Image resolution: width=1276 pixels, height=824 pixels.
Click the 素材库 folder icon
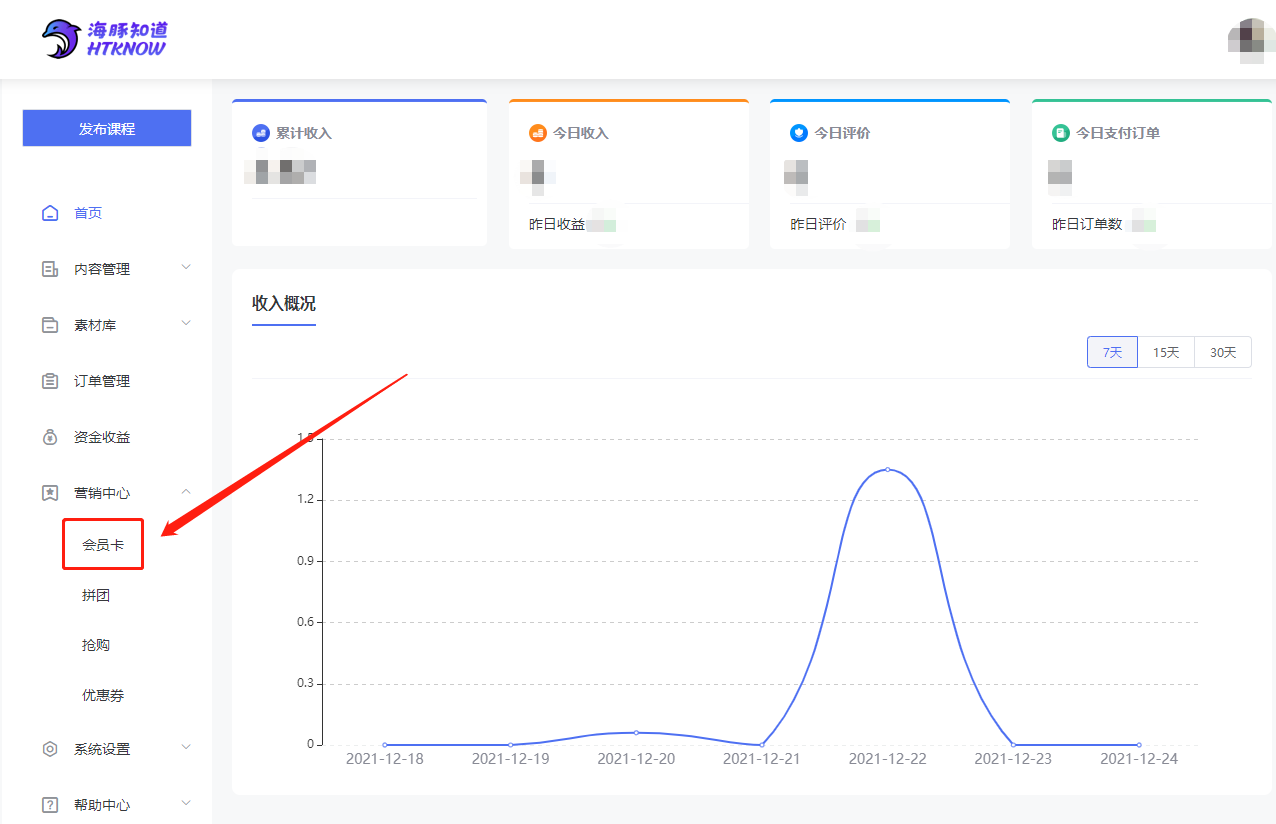(x=50, y=325)
